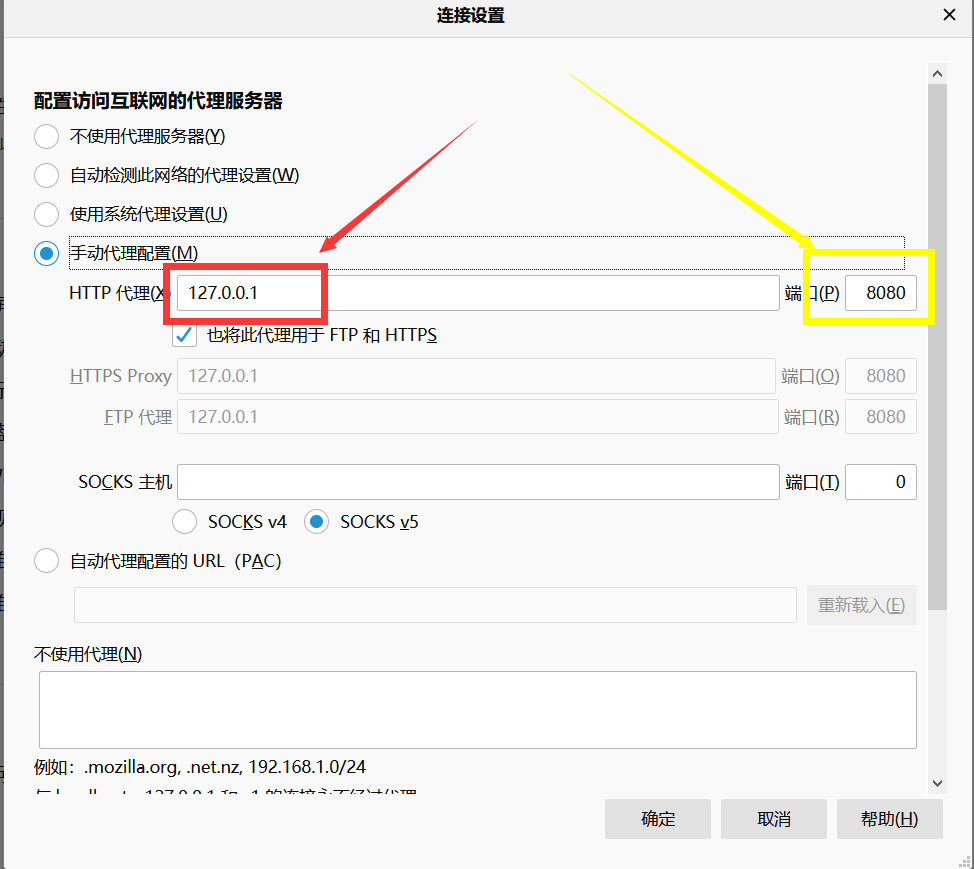Screen dimensions: 974x869
Task: Click the 确定 button
Action: tap(657, 818)
